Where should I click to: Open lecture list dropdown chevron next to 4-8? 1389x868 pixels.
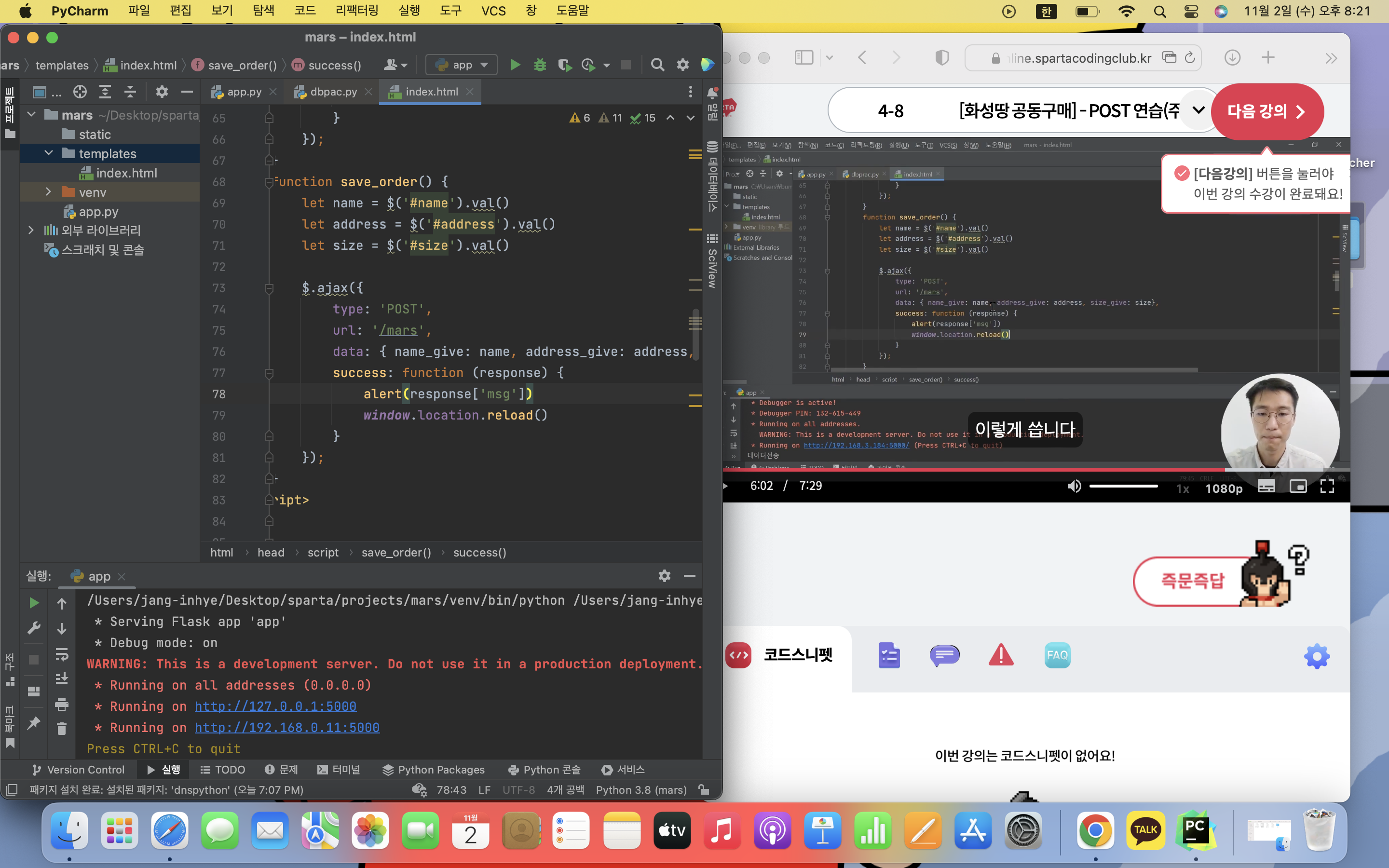[x=1198, y=110]
